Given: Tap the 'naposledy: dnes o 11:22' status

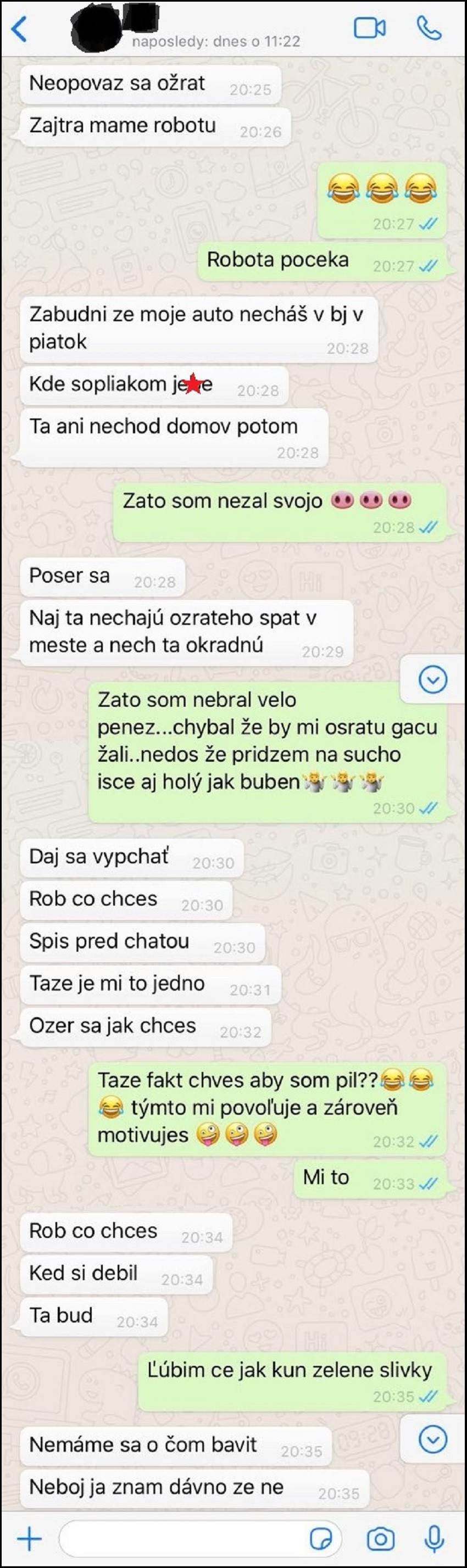Looking at the screenshot, I should click(216, 41).
